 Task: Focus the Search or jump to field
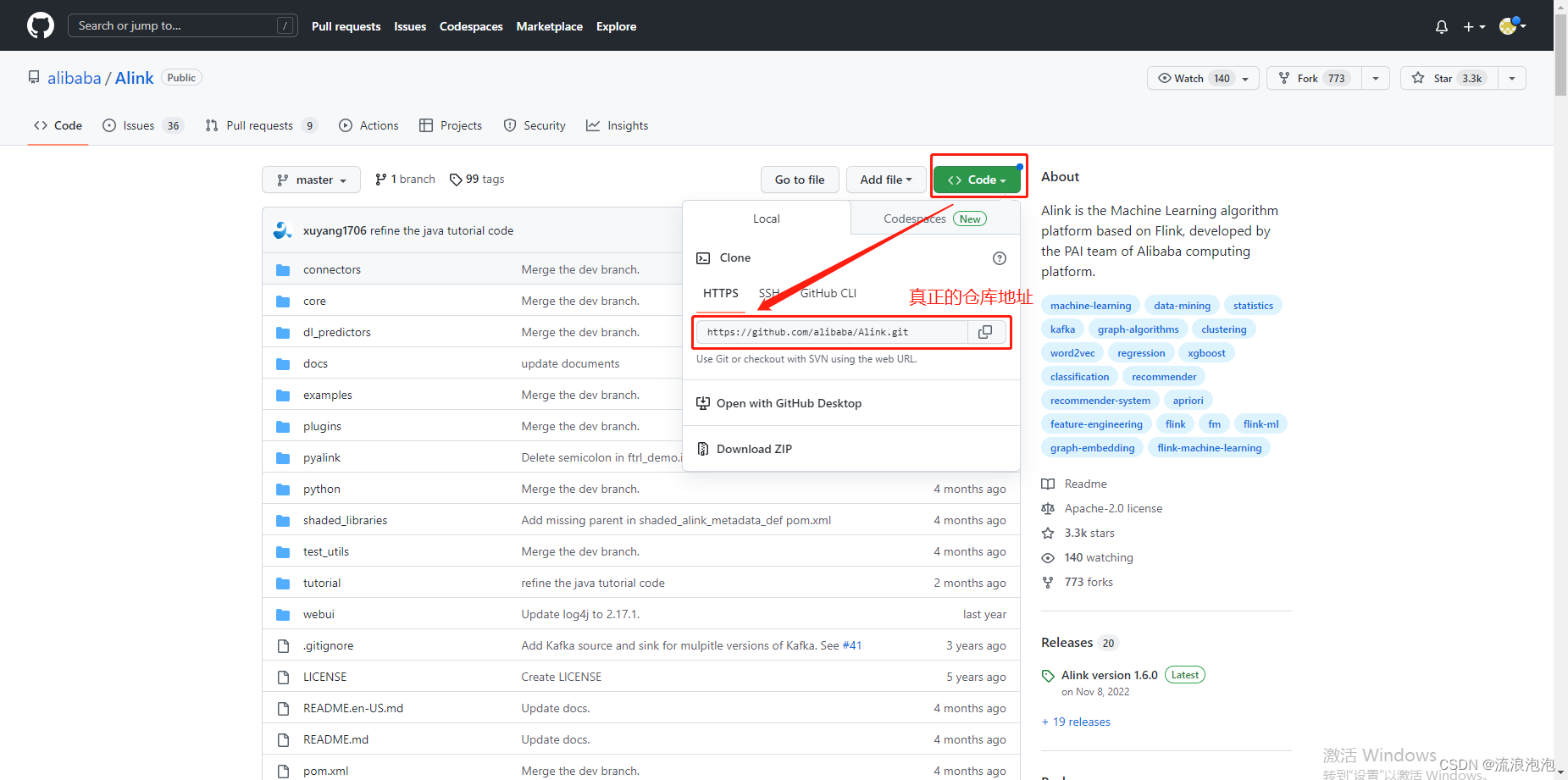(x=182, y=25)
